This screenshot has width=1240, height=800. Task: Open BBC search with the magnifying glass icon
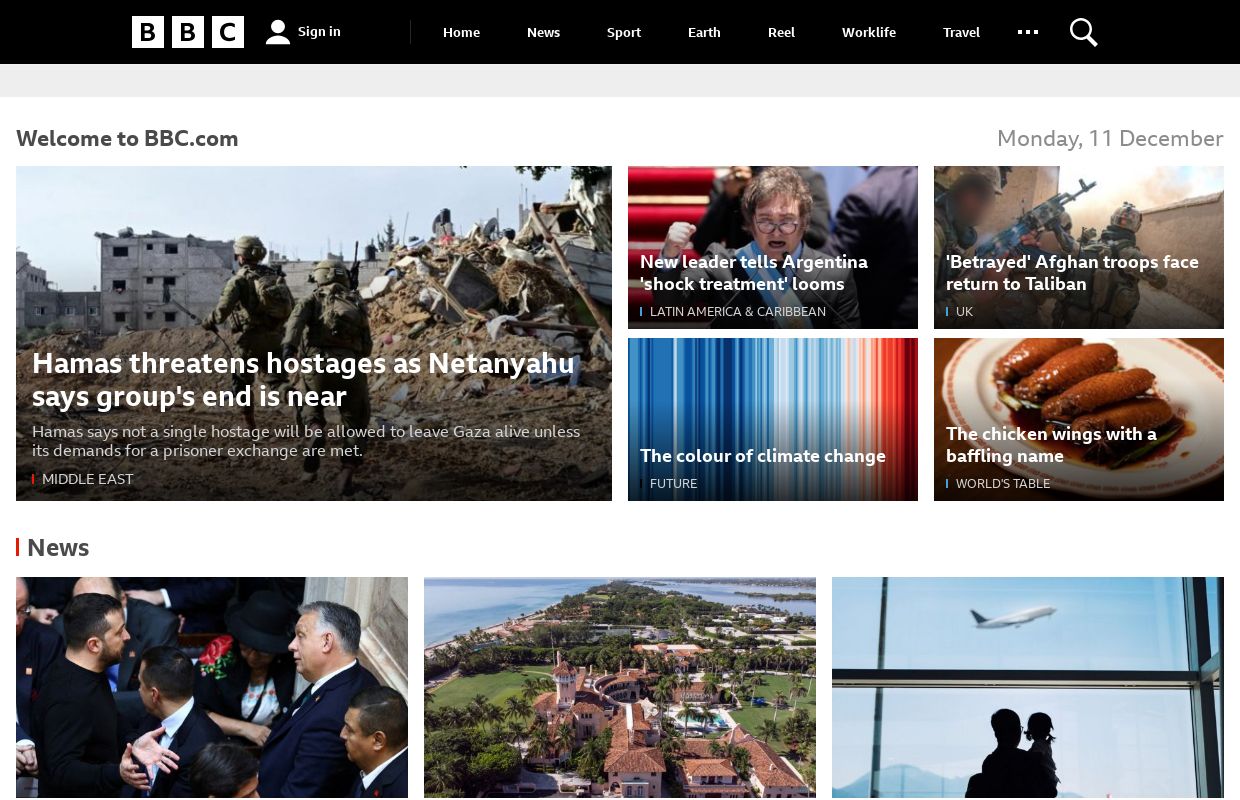[1083, 32]
